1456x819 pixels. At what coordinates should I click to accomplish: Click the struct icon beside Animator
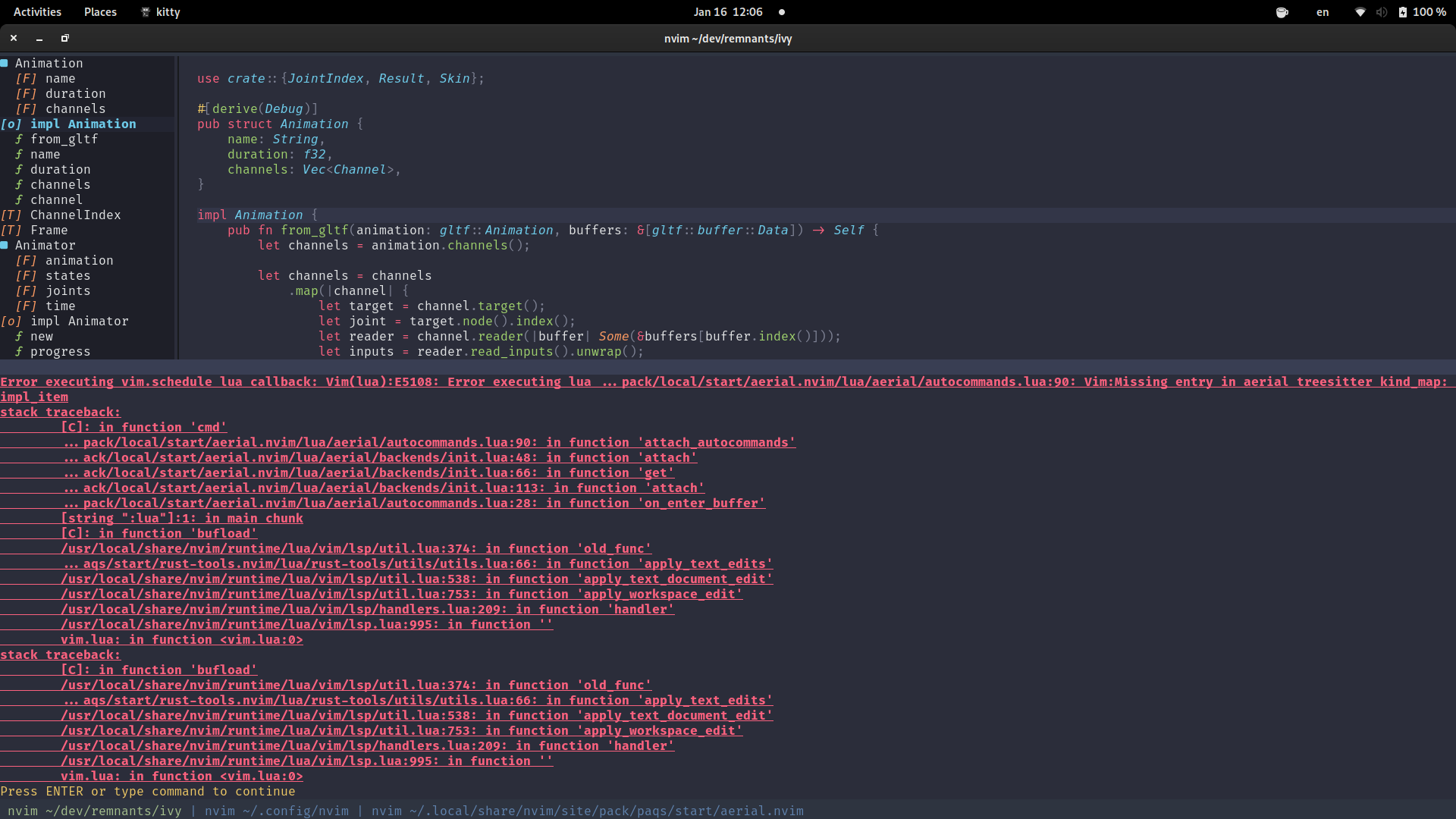(x=6, y=245)
